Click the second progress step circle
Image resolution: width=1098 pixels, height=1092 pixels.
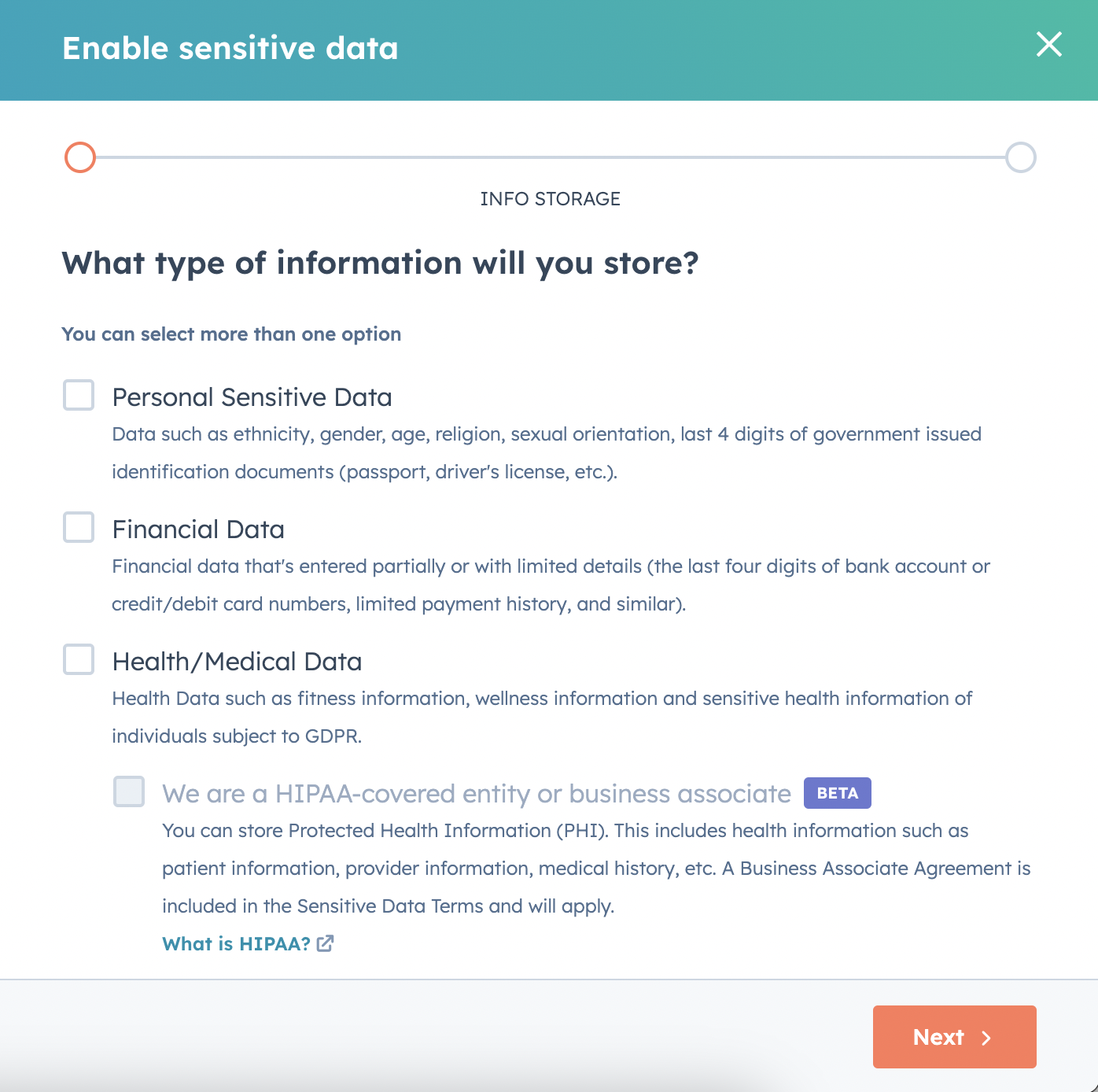pyautogui.click(x=1020, y=157)
